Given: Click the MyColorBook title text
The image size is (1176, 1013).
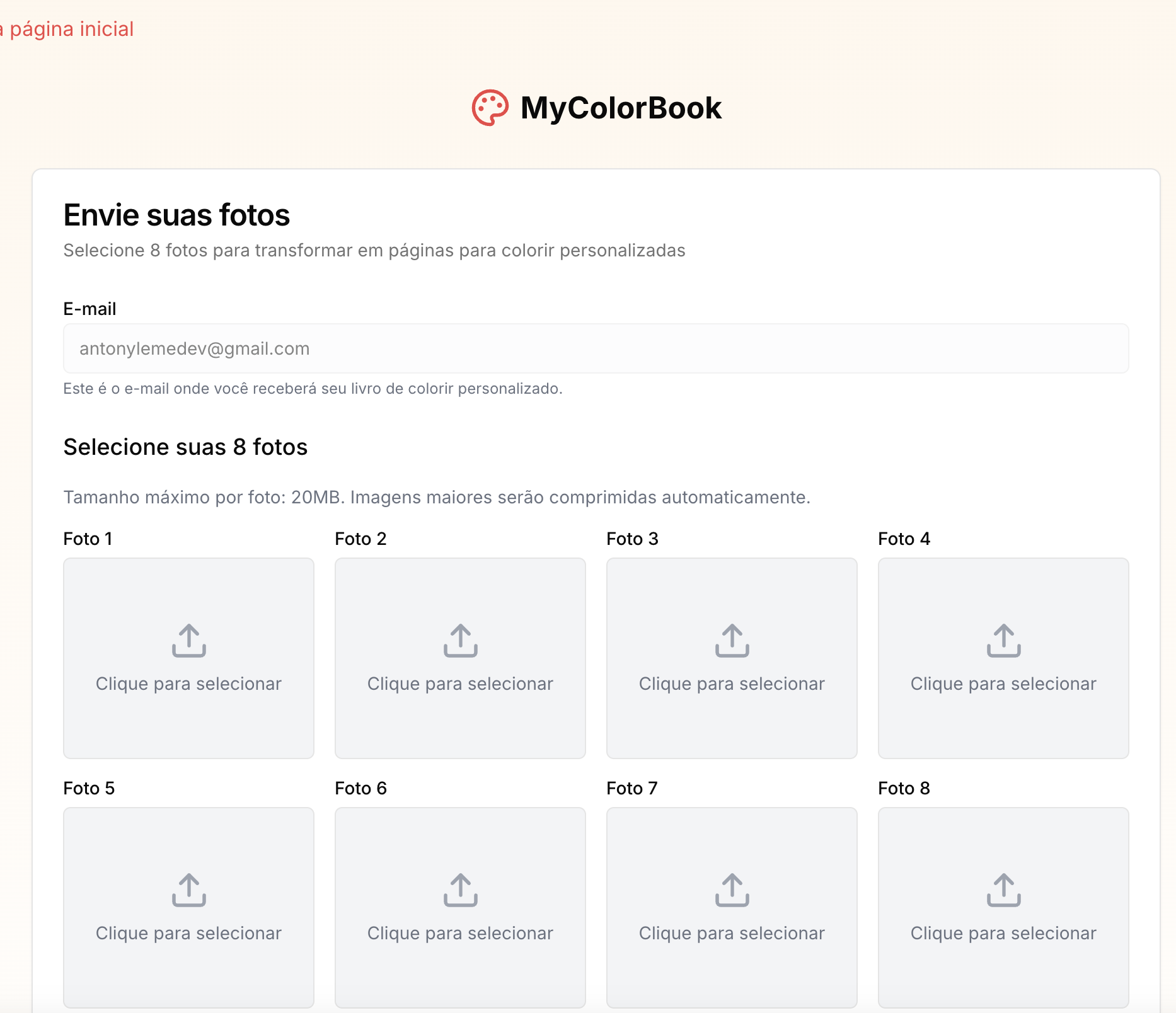Looking at the screenshot, I should point(621,108).
